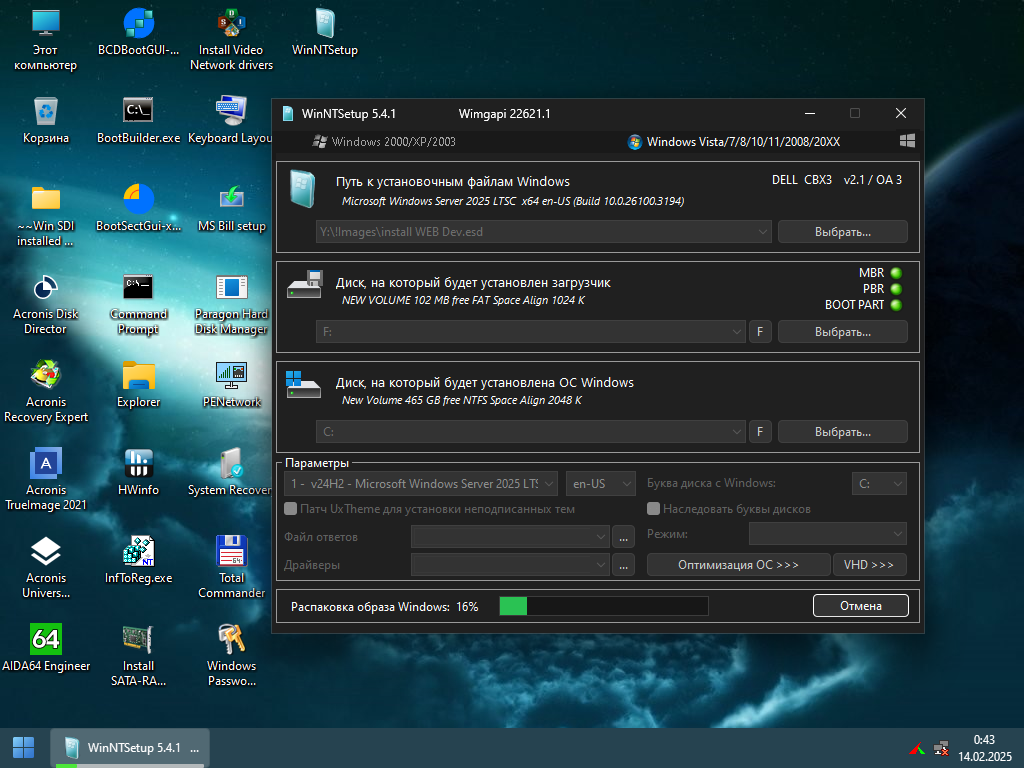
Task: Select Acronis TrueImage 2021 icon
Action: click(46, 480)
